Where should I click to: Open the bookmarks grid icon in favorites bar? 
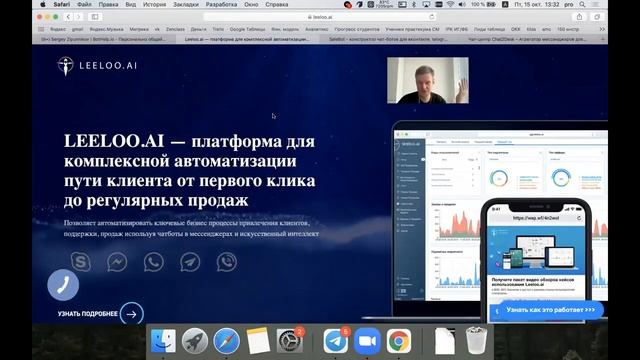pyautogui.click(x=41, y=29)
